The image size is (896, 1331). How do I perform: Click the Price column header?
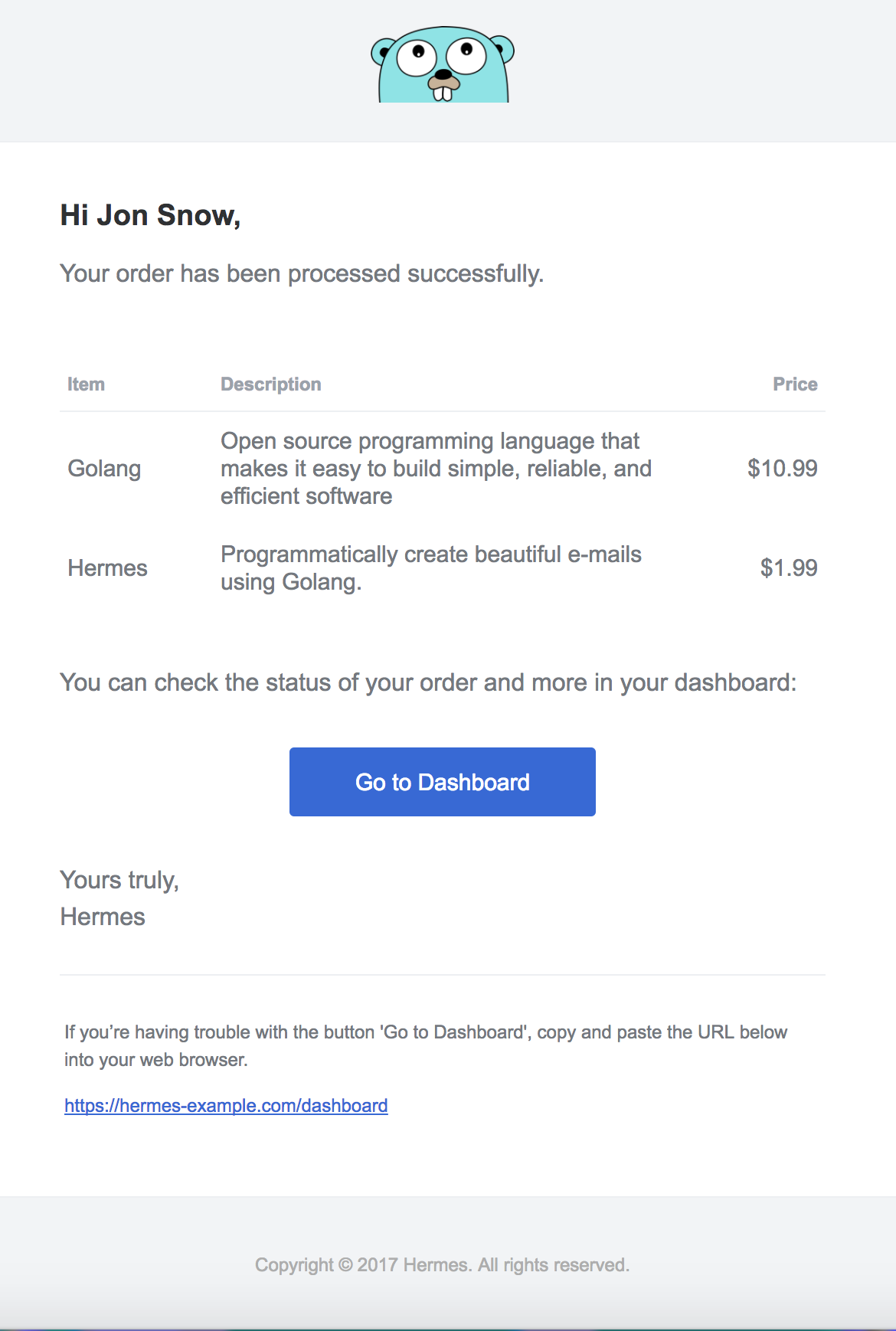click(x=795, y=384)
